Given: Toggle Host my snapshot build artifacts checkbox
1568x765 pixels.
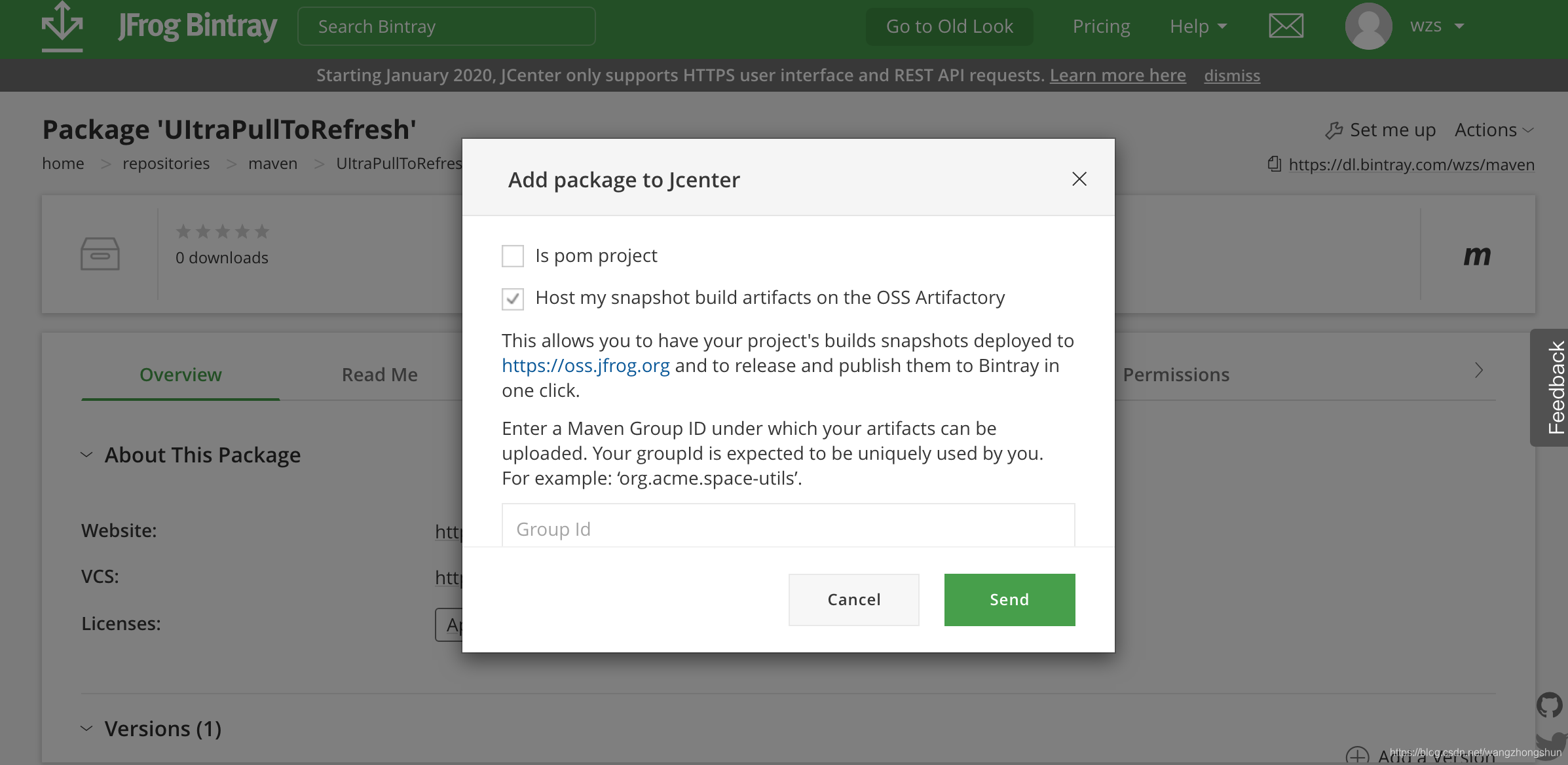Looking at the screenshot, I should (513, 299).
